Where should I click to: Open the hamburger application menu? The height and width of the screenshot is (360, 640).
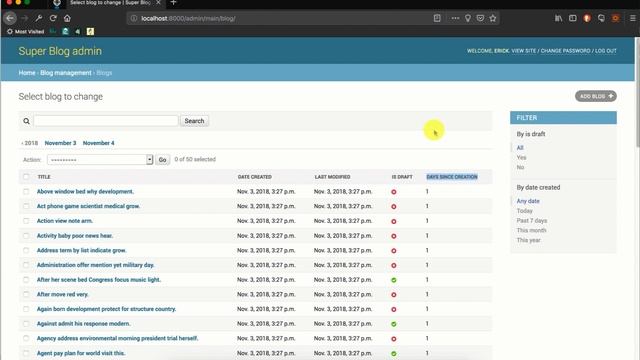[x=633, y=18]
